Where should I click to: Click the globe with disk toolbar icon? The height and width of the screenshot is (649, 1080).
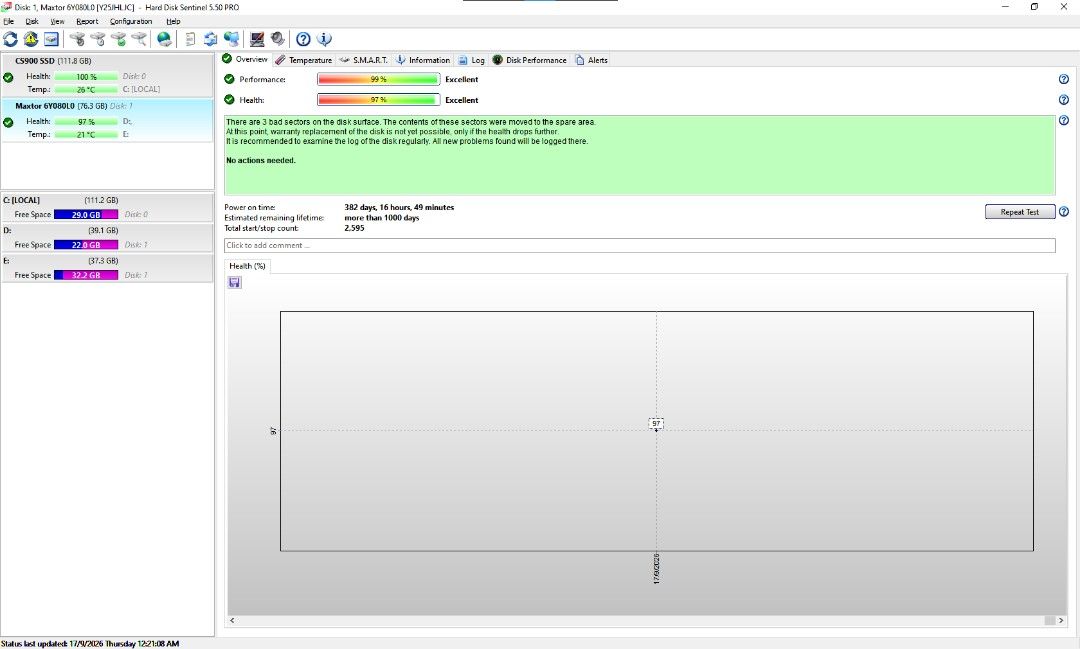pyautogui.click(x=164, y=39)
